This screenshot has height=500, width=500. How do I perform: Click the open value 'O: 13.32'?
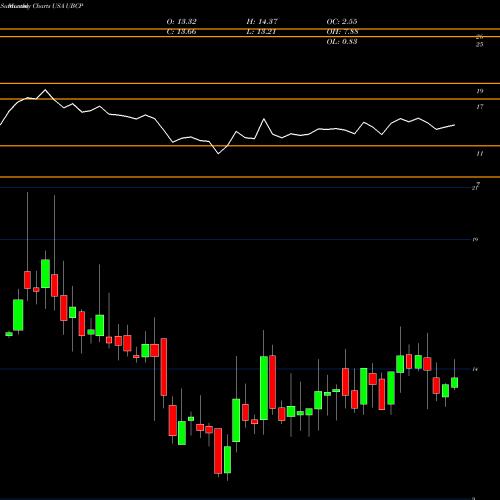181,22
